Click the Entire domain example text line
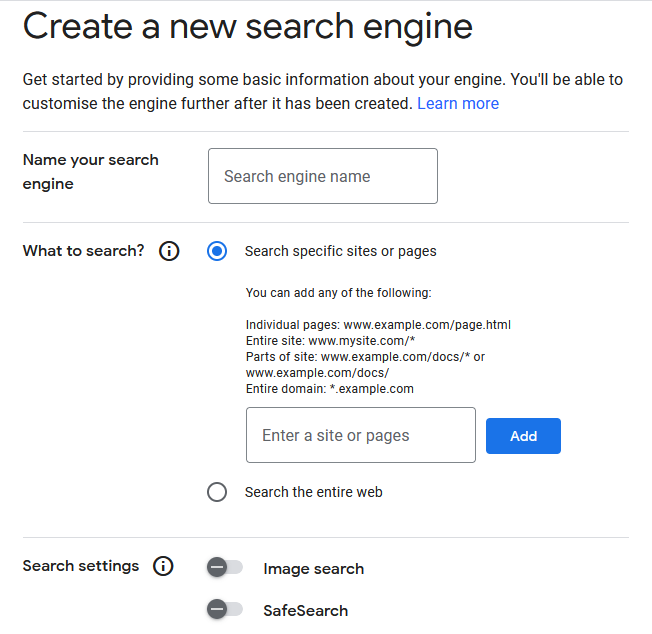 click(330, 389)
